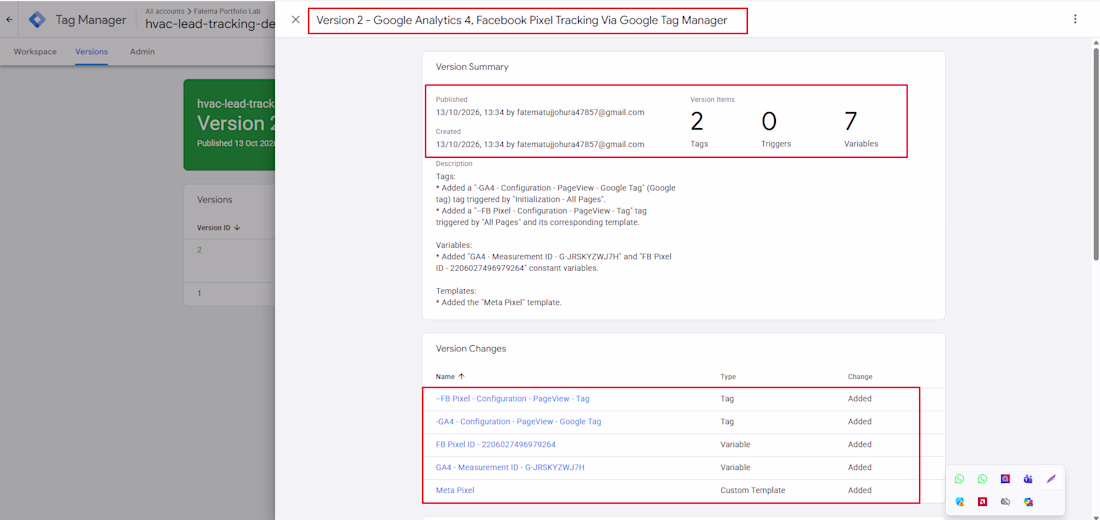This screenshot has width=1100, height=520.
Task: Go back using the Tag Manager arrow
Action: [x=9, y=20]
